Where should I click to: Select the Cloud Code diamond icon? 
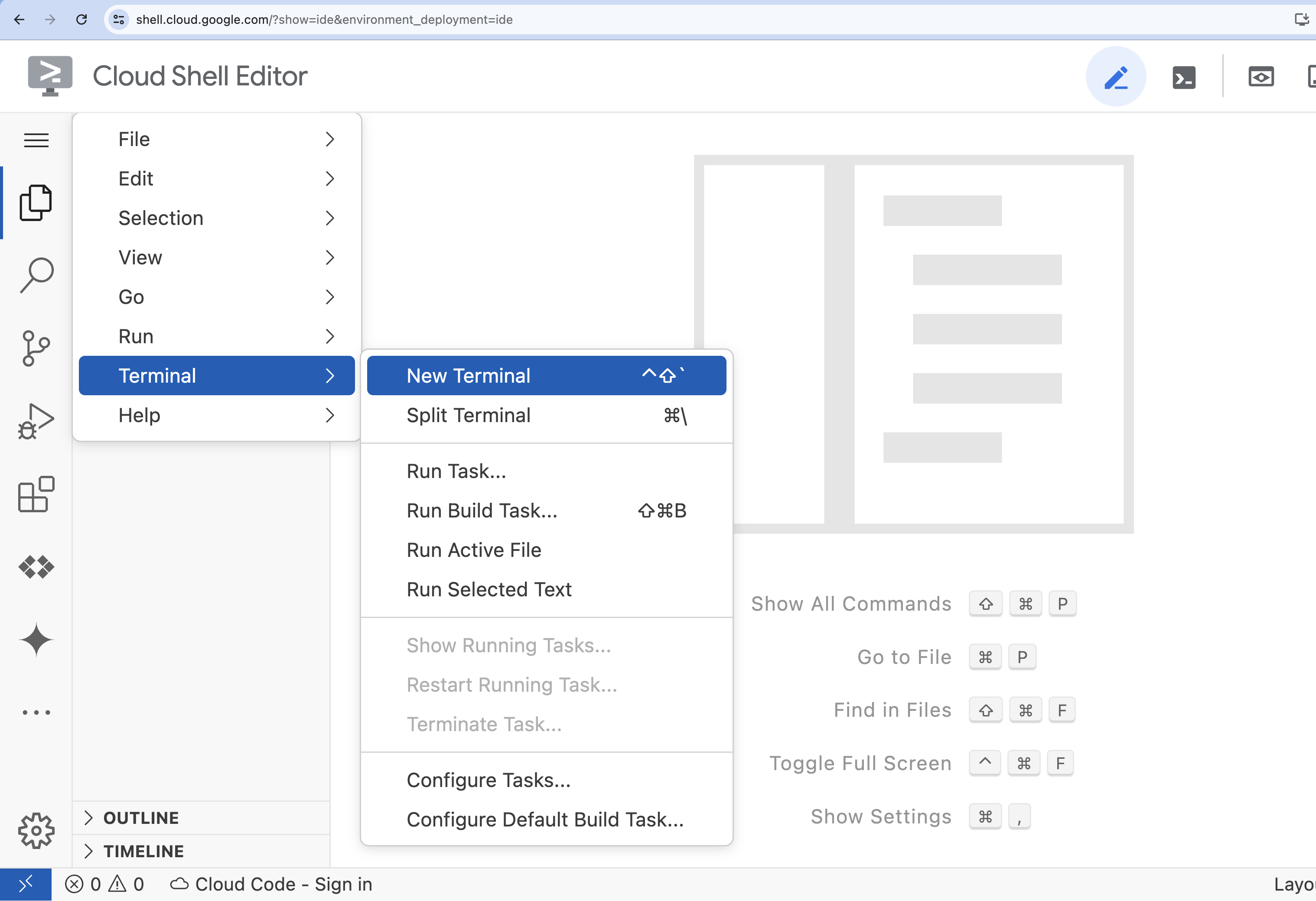36,567
